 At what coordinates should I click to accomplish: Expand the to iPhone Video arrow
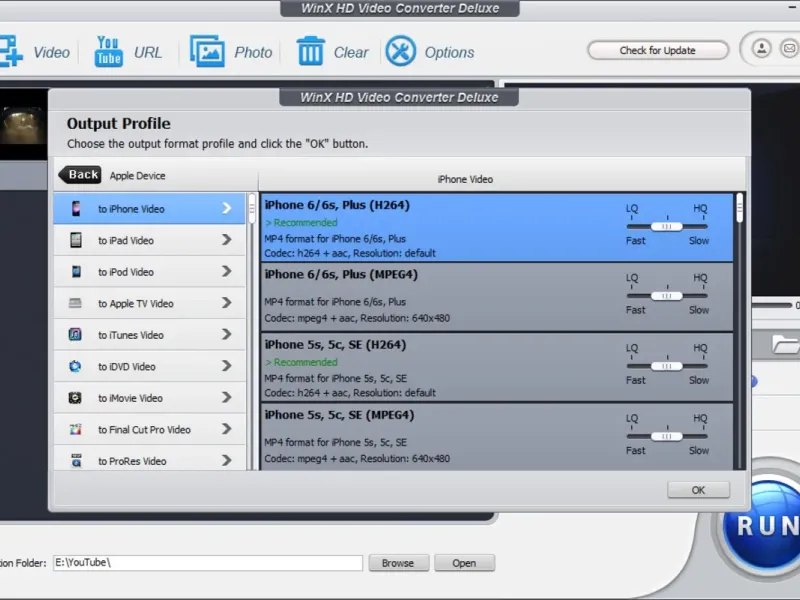(227, 208)
